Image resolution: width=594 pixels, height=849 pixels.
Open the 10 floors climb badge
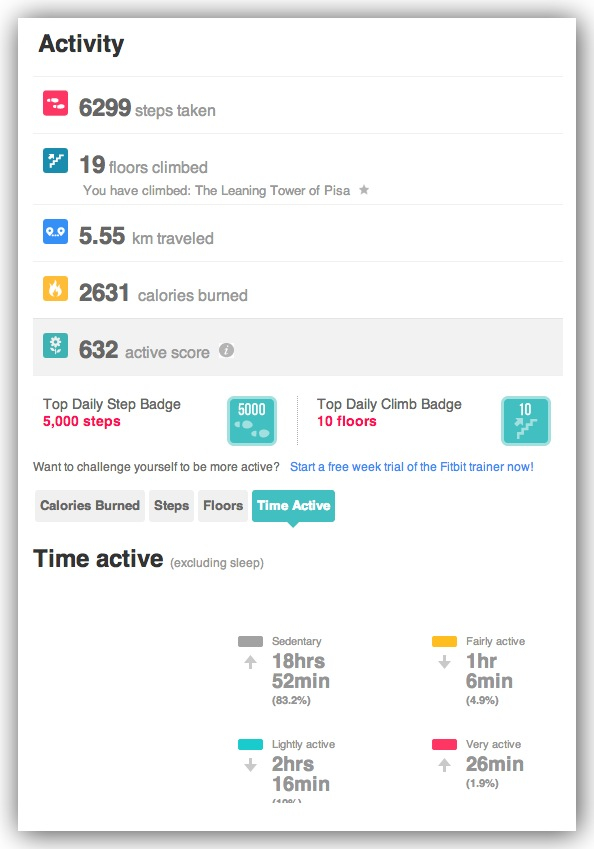pos(526,421)
